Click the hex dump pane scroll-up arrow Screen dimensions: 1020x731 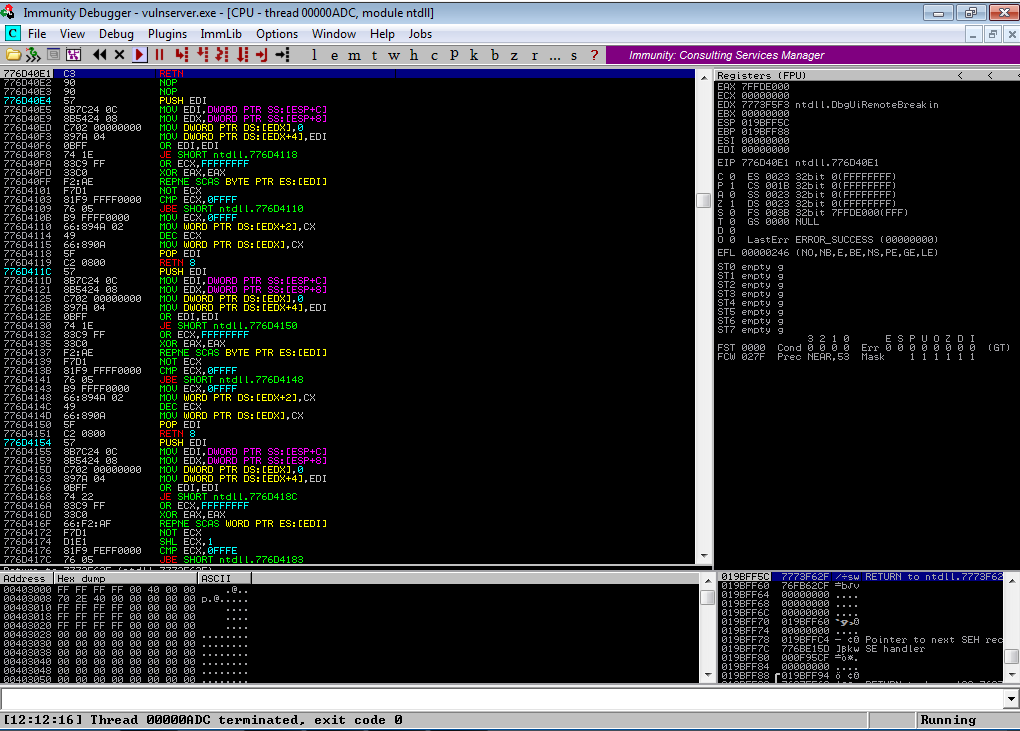(x=708, y=581)
